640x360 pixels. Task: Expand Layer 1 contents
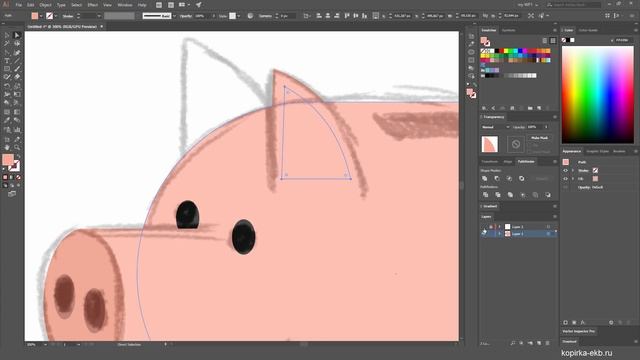tap(499, 233)
